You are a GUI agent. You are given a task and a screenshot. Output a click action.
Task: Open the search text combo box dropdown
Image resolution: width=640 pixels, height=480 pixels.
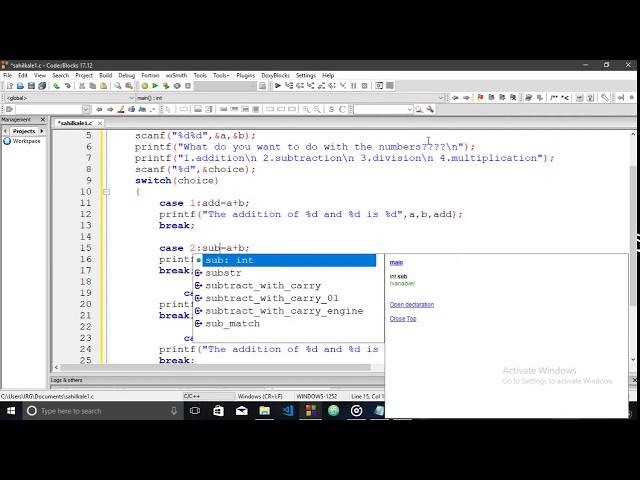coord(86,109)
